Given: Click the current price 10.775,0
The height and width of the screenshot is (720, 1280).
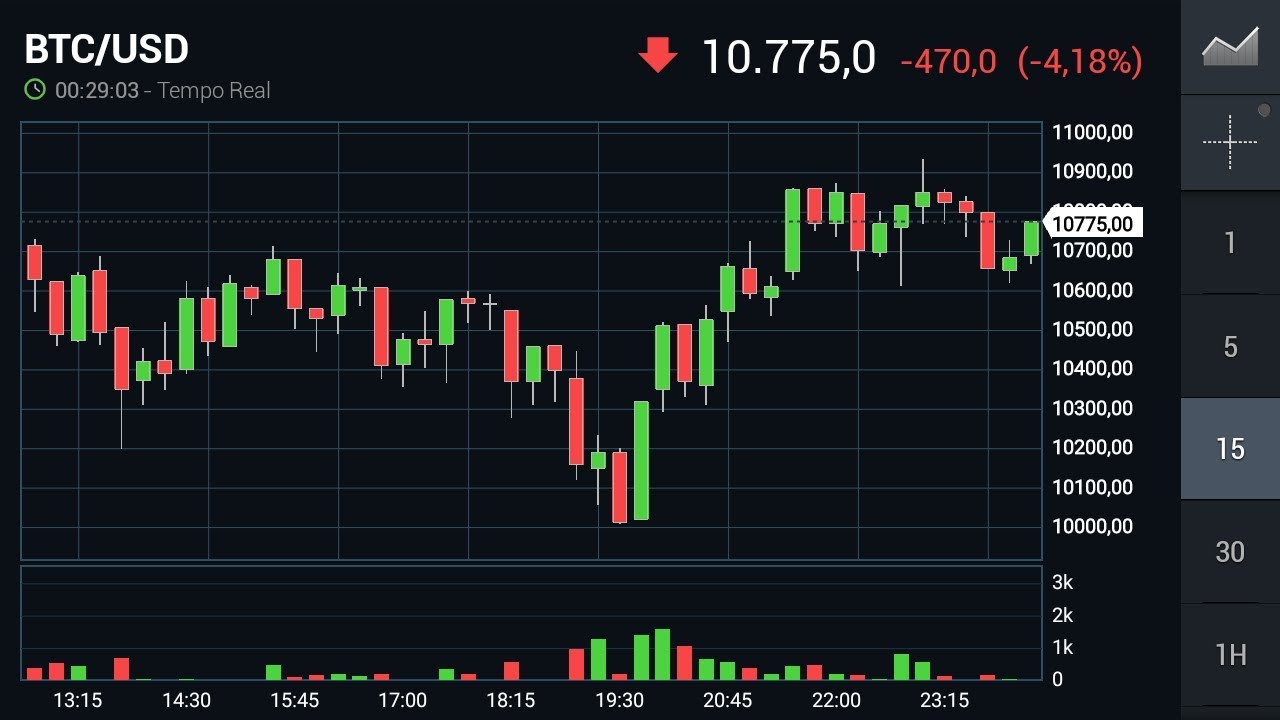Looking at the screenshot, I should coord(788,57).
